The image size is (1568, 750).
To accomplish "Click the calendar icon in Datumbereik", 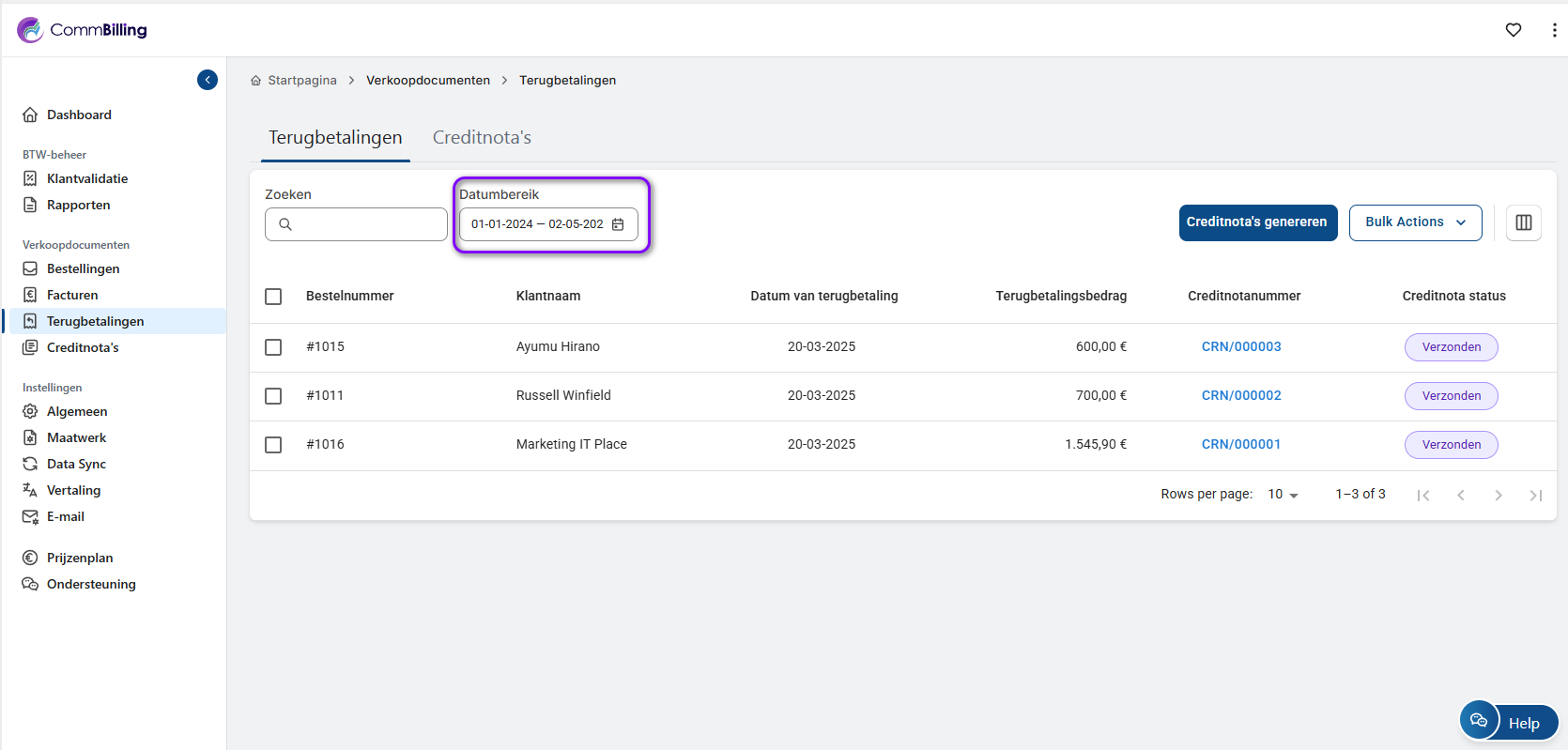I will (x=618, y=224).
